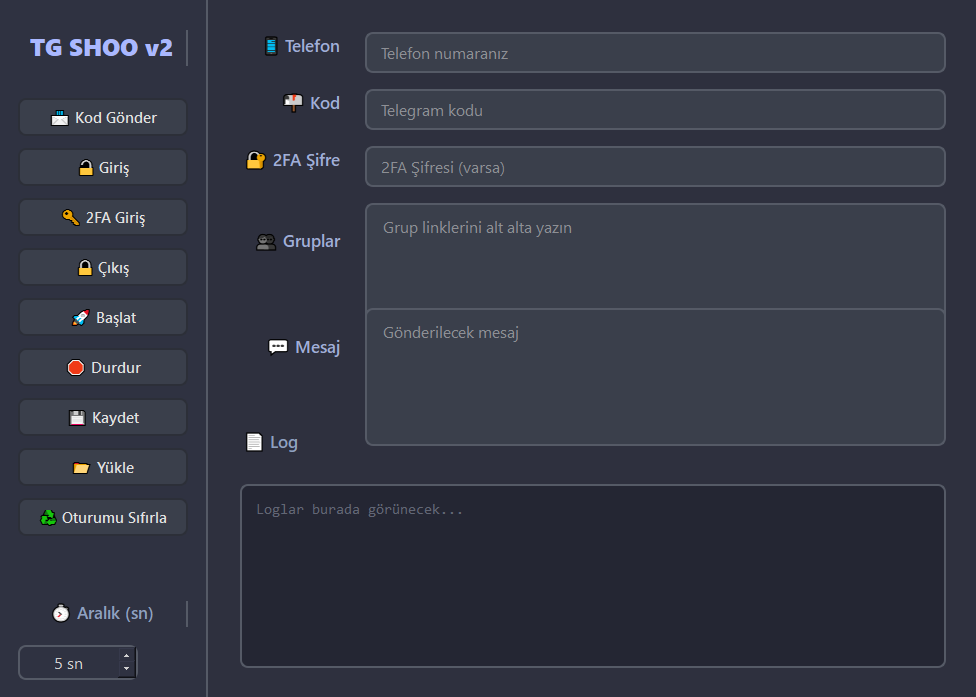The image size is (976, 697).
Task: Click the recycle icon on Oturumu Sıfırla
Action: click(48, 518)
